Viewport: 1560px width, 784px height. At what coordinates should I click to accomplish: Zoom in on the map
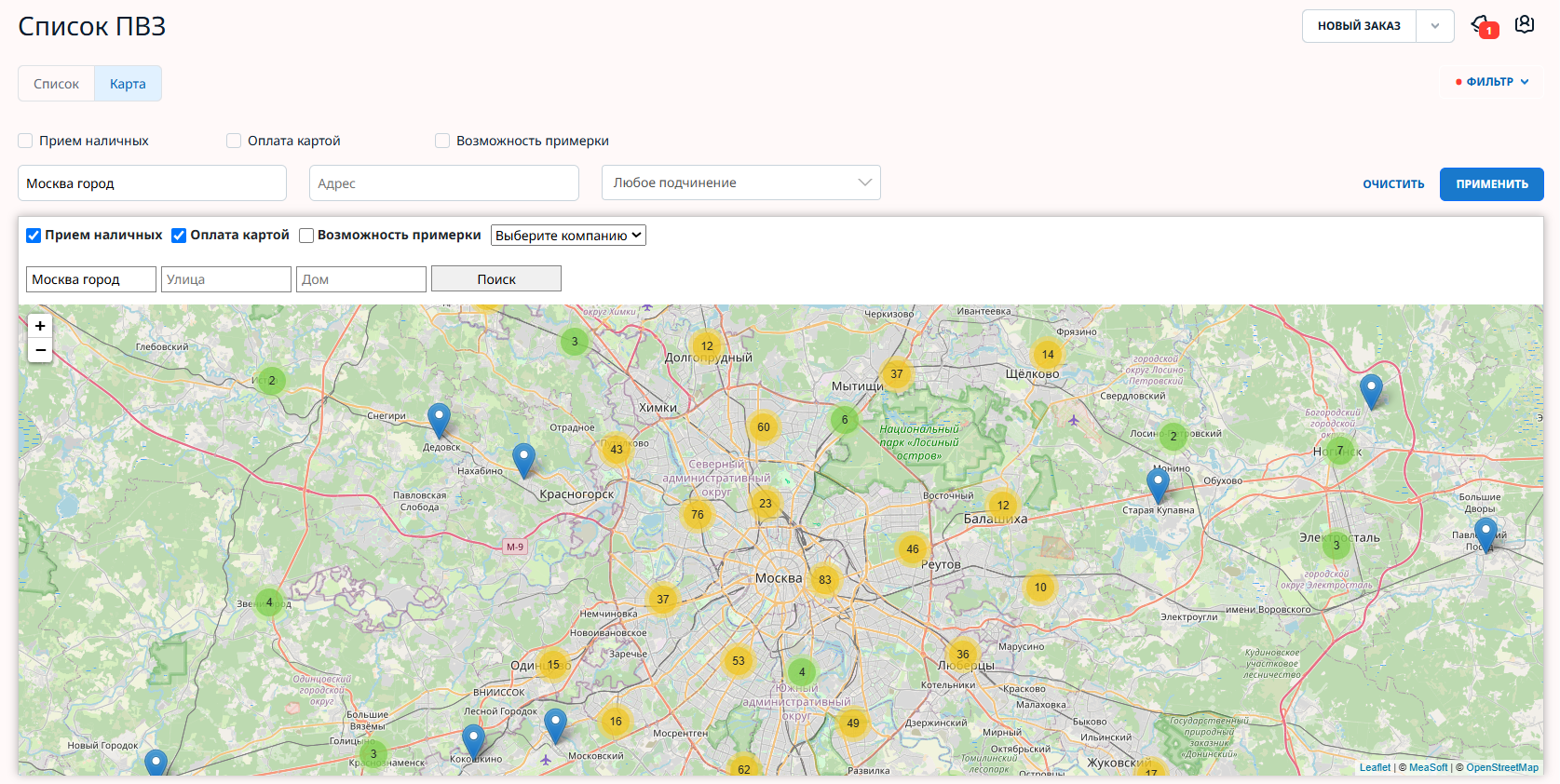[40, 326]
